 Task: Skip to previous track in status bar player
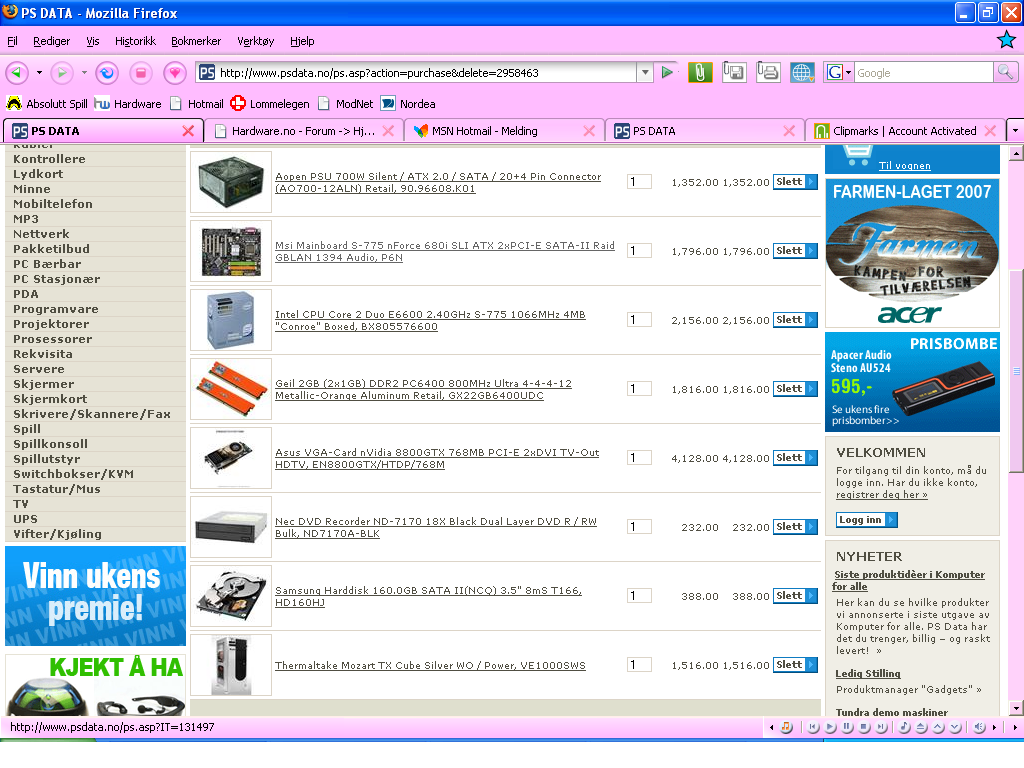click(813, 727)
